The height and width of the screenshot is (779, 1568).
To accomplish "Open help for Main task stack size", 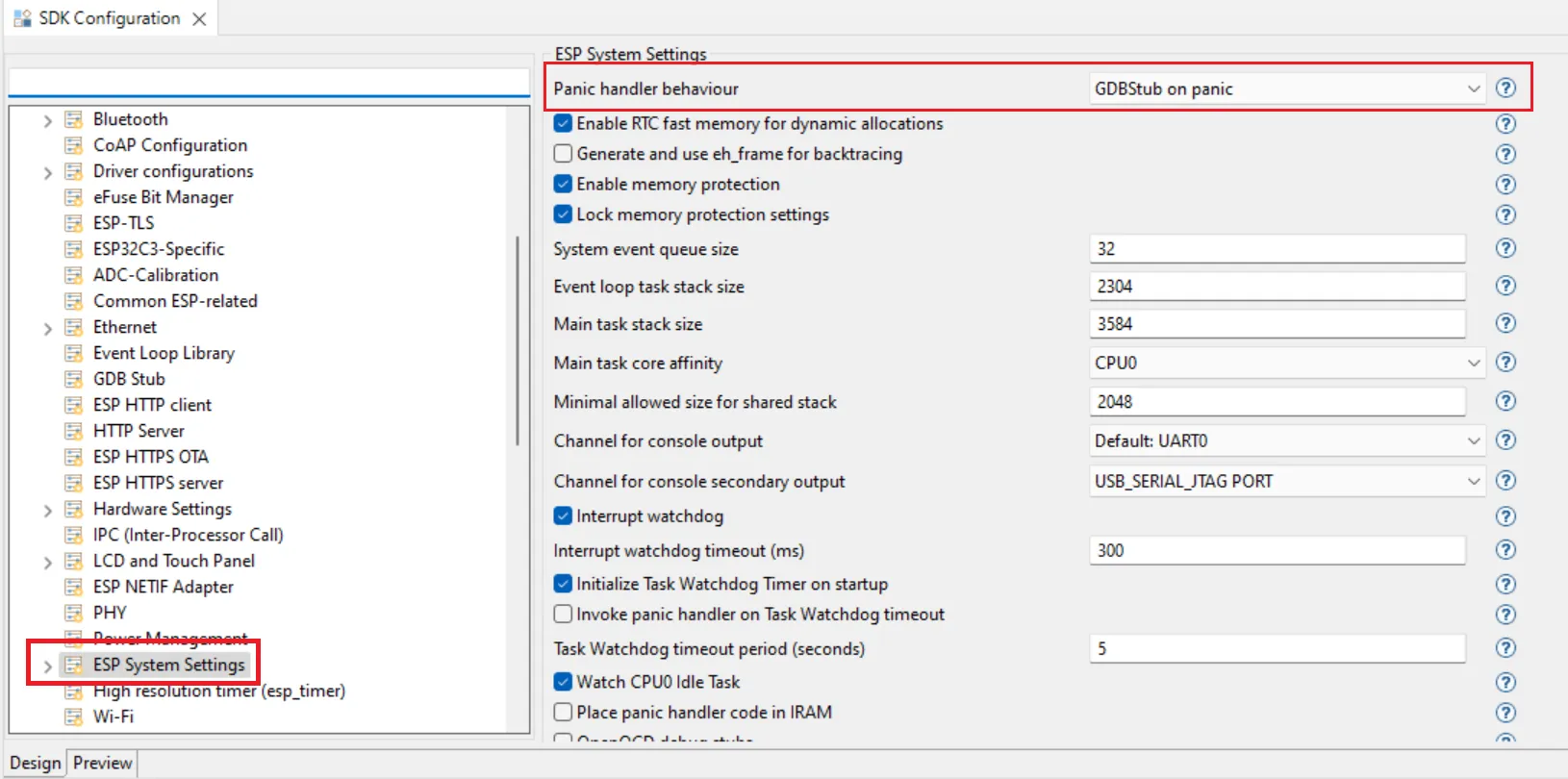I will (1505, 324).
